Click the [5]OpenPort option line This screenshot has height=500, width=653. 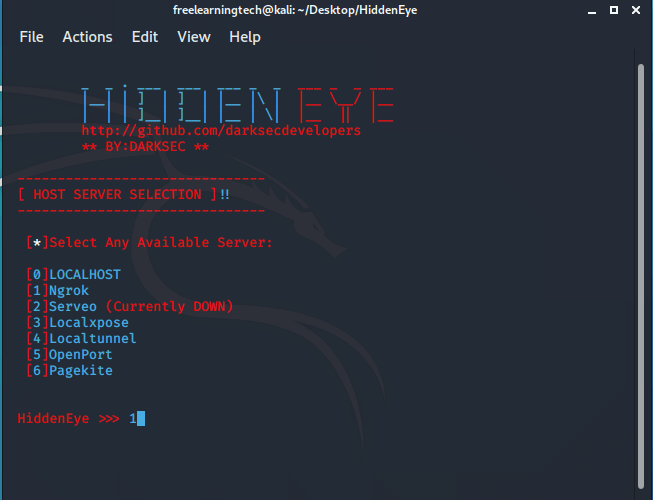(x=69, y=355)
